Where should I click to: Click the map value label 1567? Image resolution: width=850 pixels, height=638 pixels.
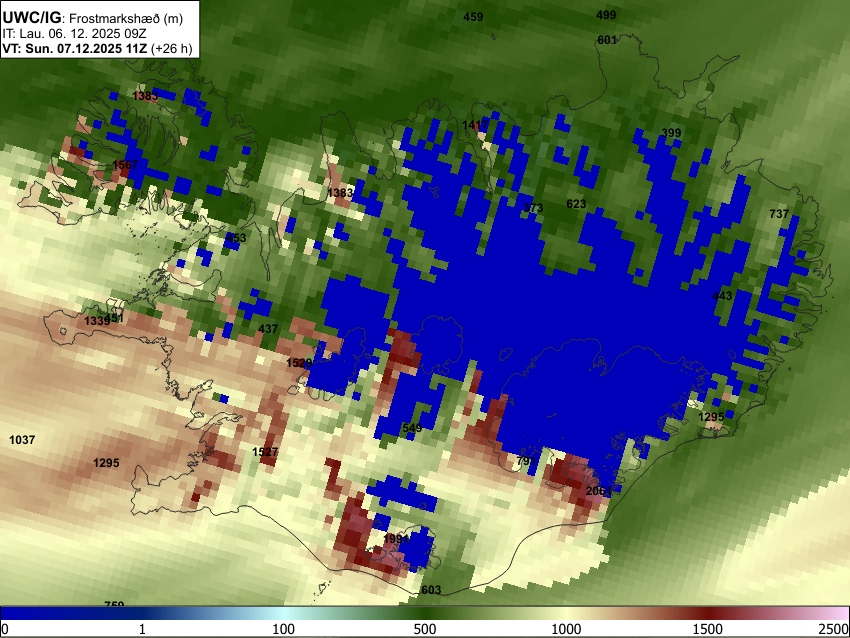(x=125, y=164)
